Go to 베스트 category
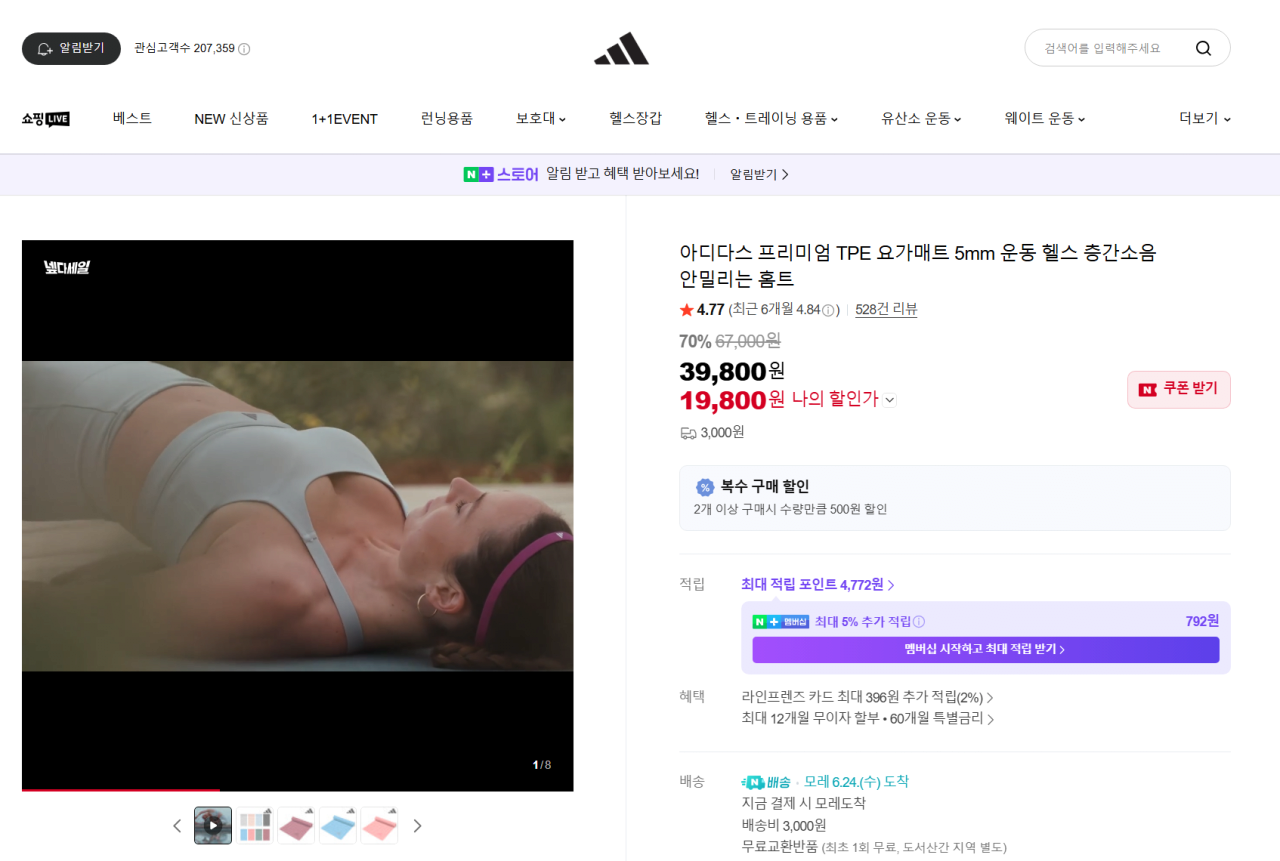Image resolution: width=1280 pixels, height=861 pixels. click(x=132, y=119)
